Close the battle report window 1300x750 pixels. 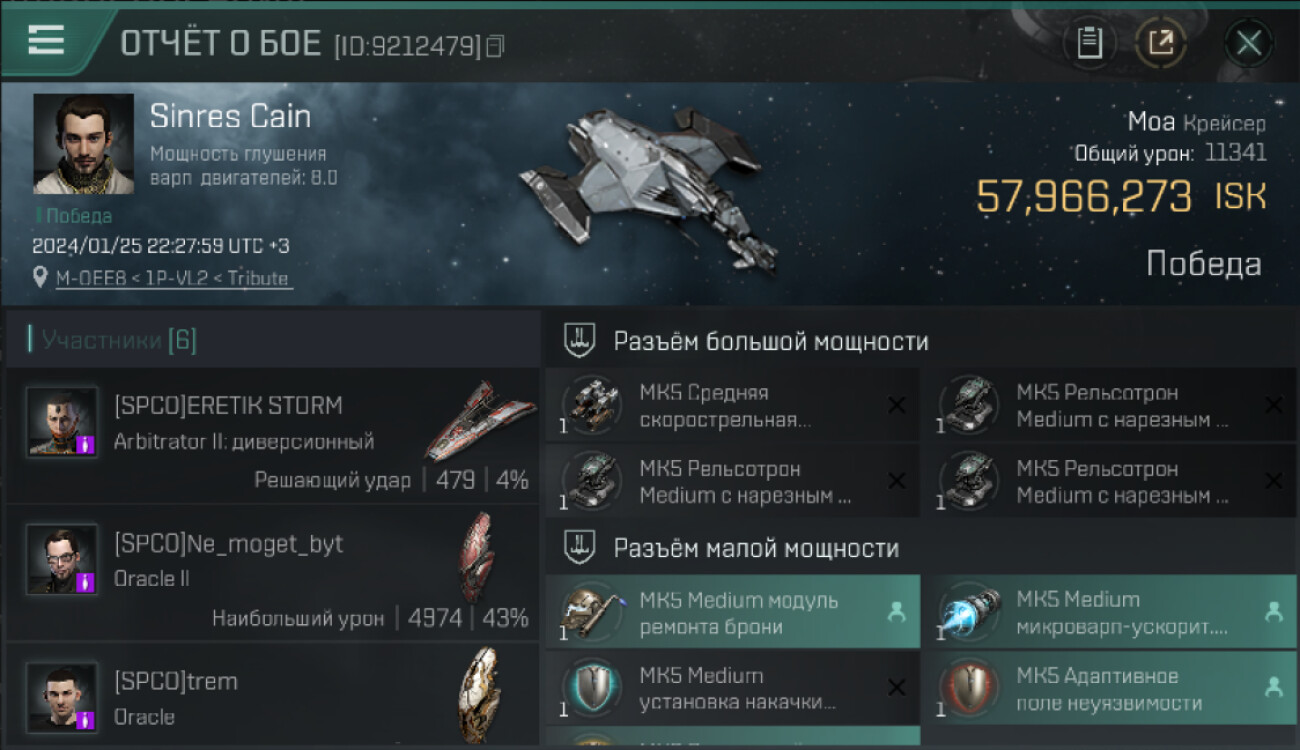pyautogui.click(x=1248, y=43)
